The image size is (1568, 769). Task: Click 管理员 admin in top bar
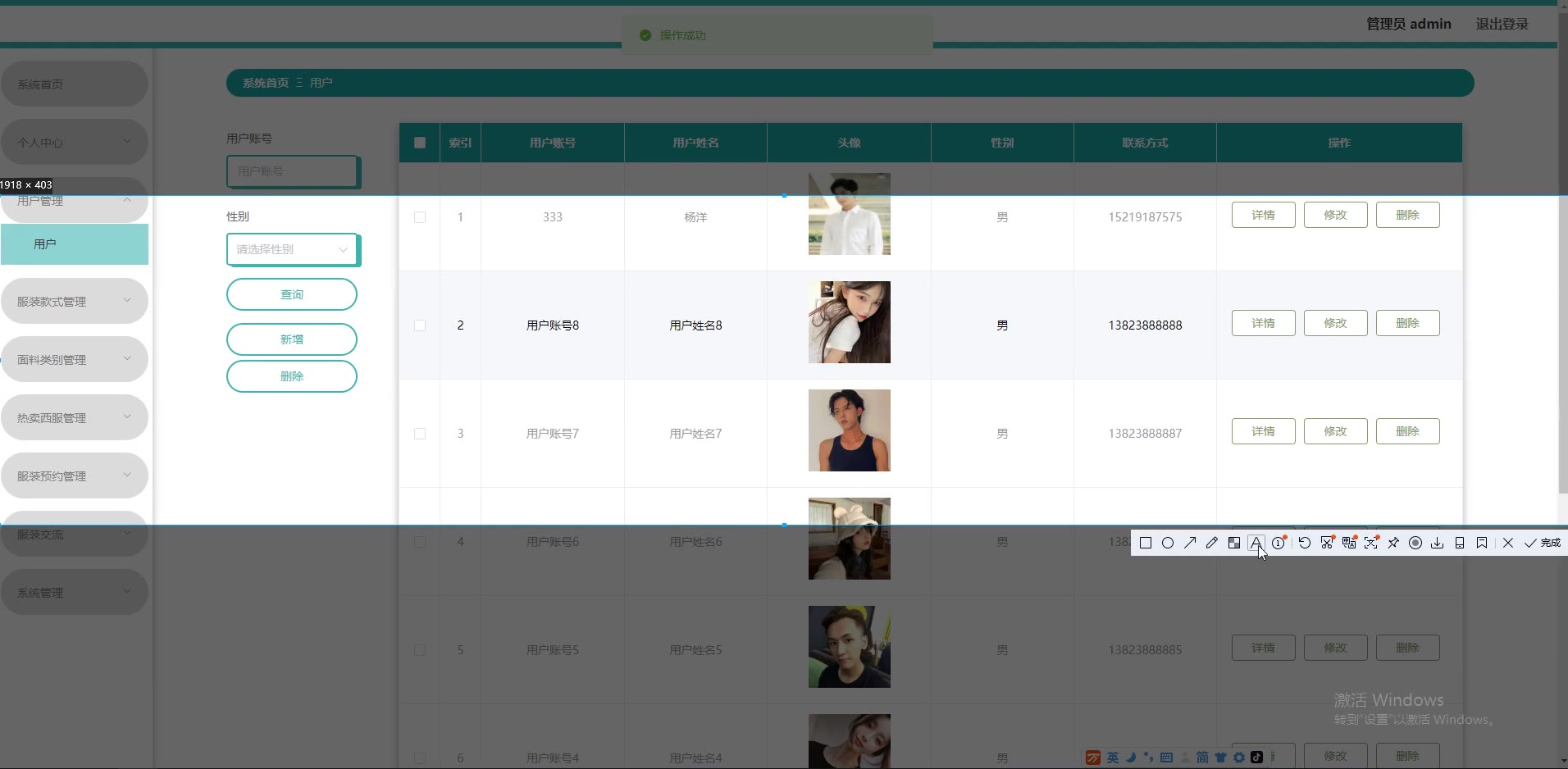[x=1409, y=24]
